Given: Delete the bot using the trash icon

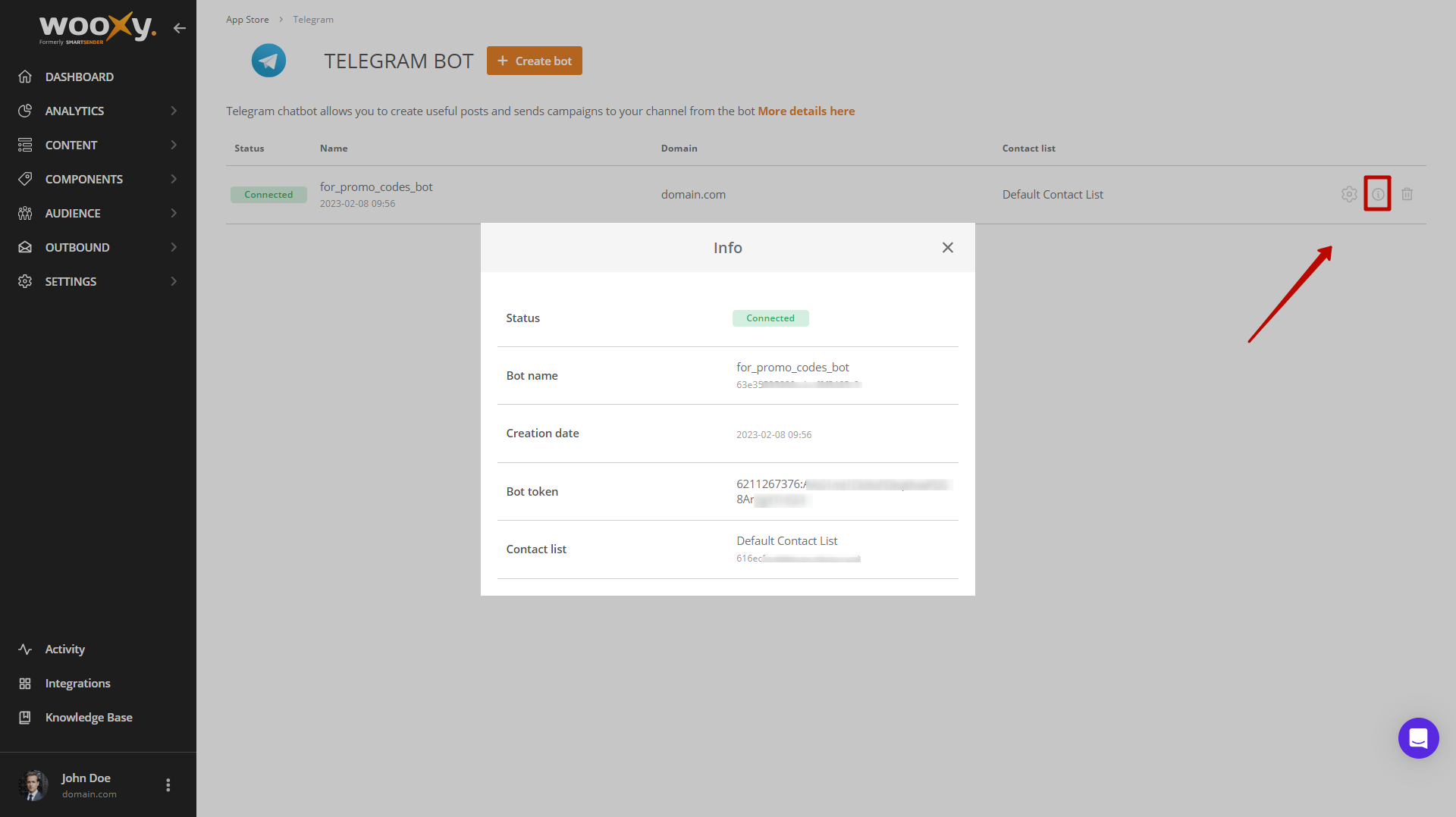Looking at the screenshot, I should [1407, 194].
